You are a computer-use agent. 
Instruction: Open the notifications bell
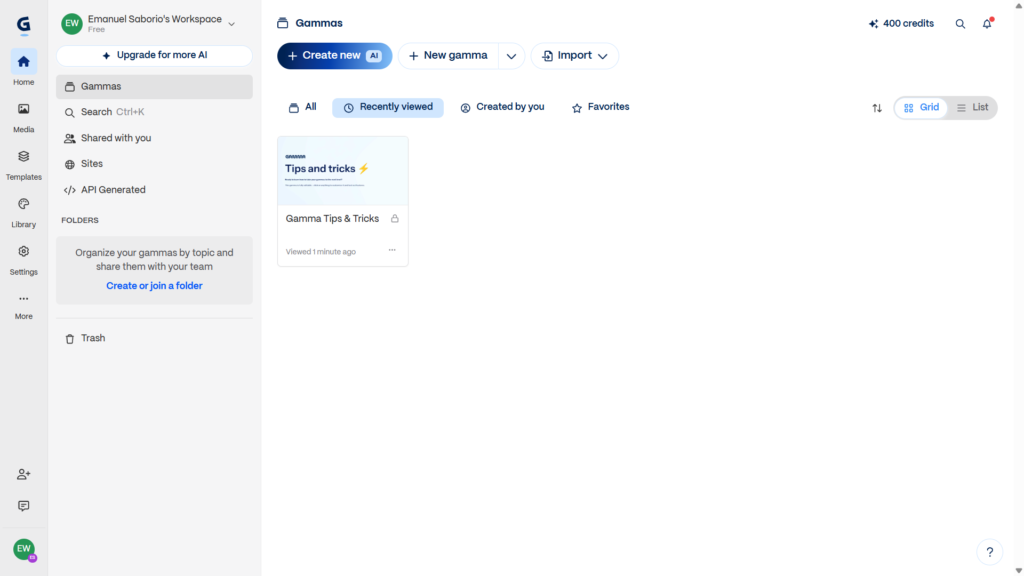[x=987, y=24]
